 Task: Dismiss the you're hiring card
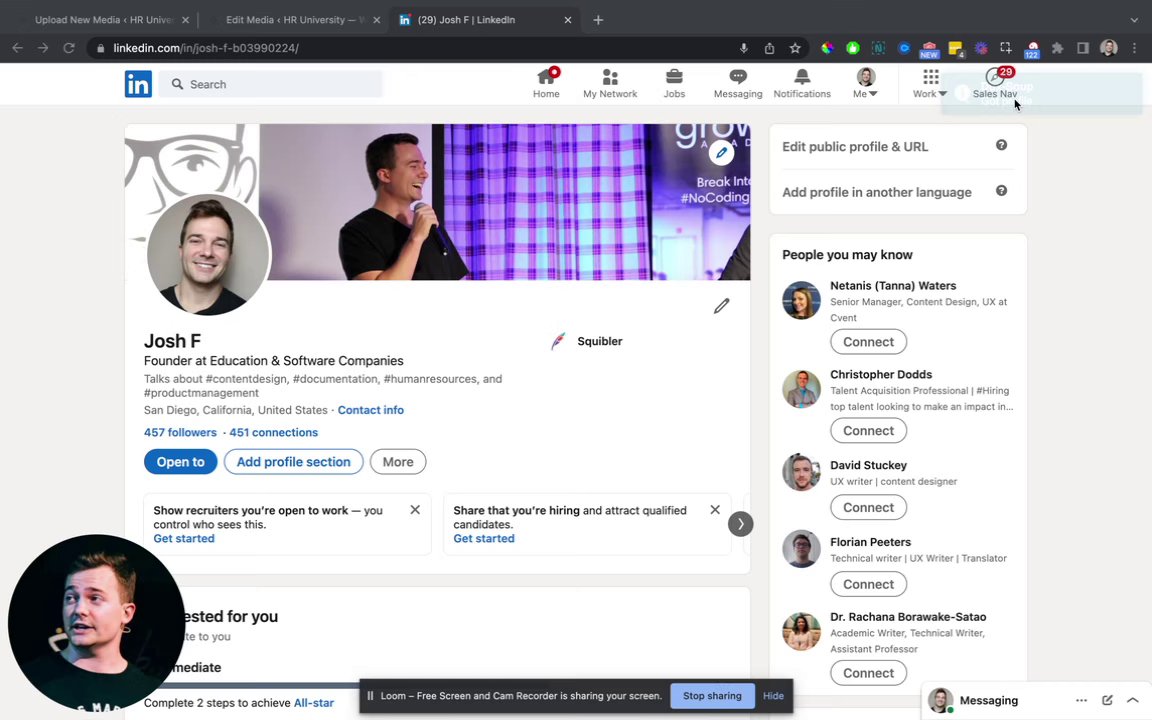coord(715,509)
